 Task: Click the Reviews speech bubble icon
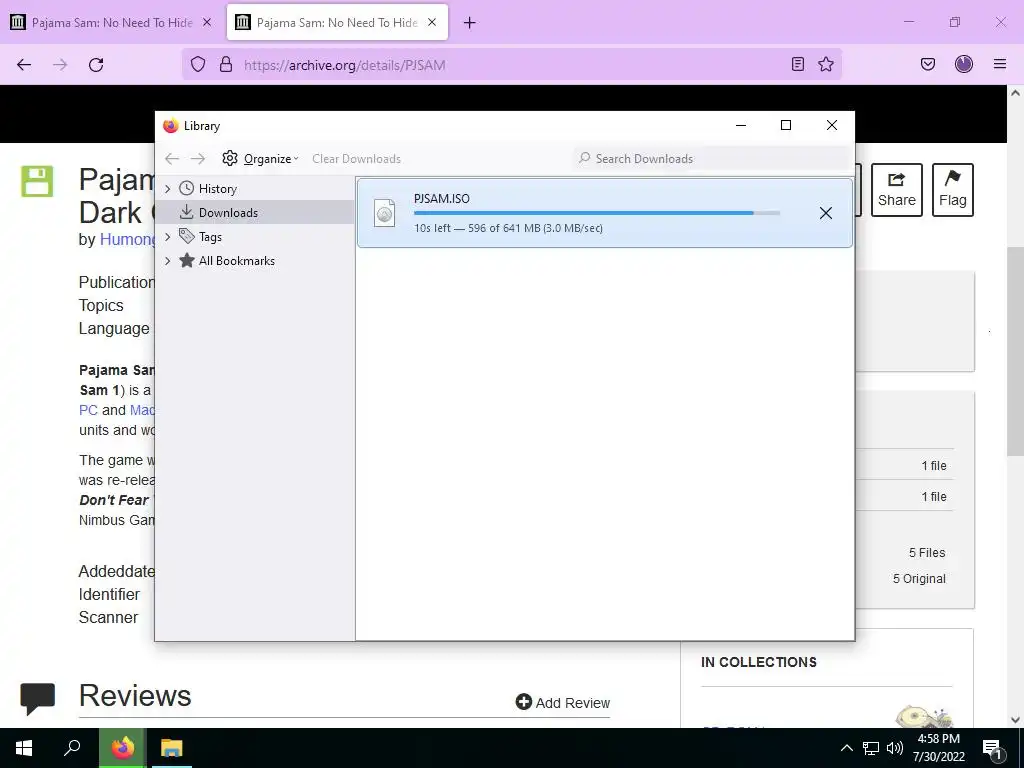(37, 699)
